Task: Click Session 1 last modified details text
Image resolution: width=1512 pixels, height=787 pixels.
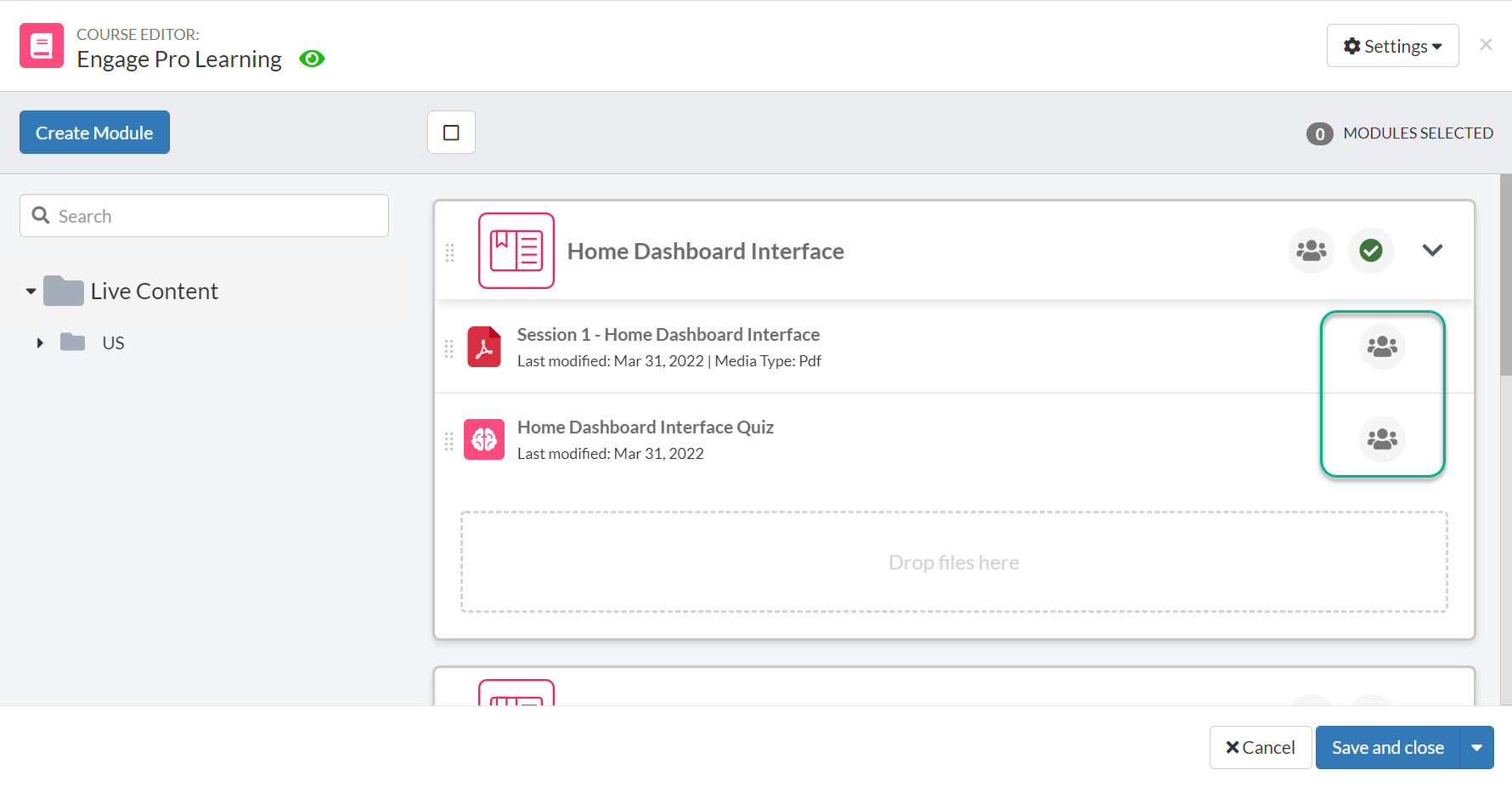Action: (669, 361)
